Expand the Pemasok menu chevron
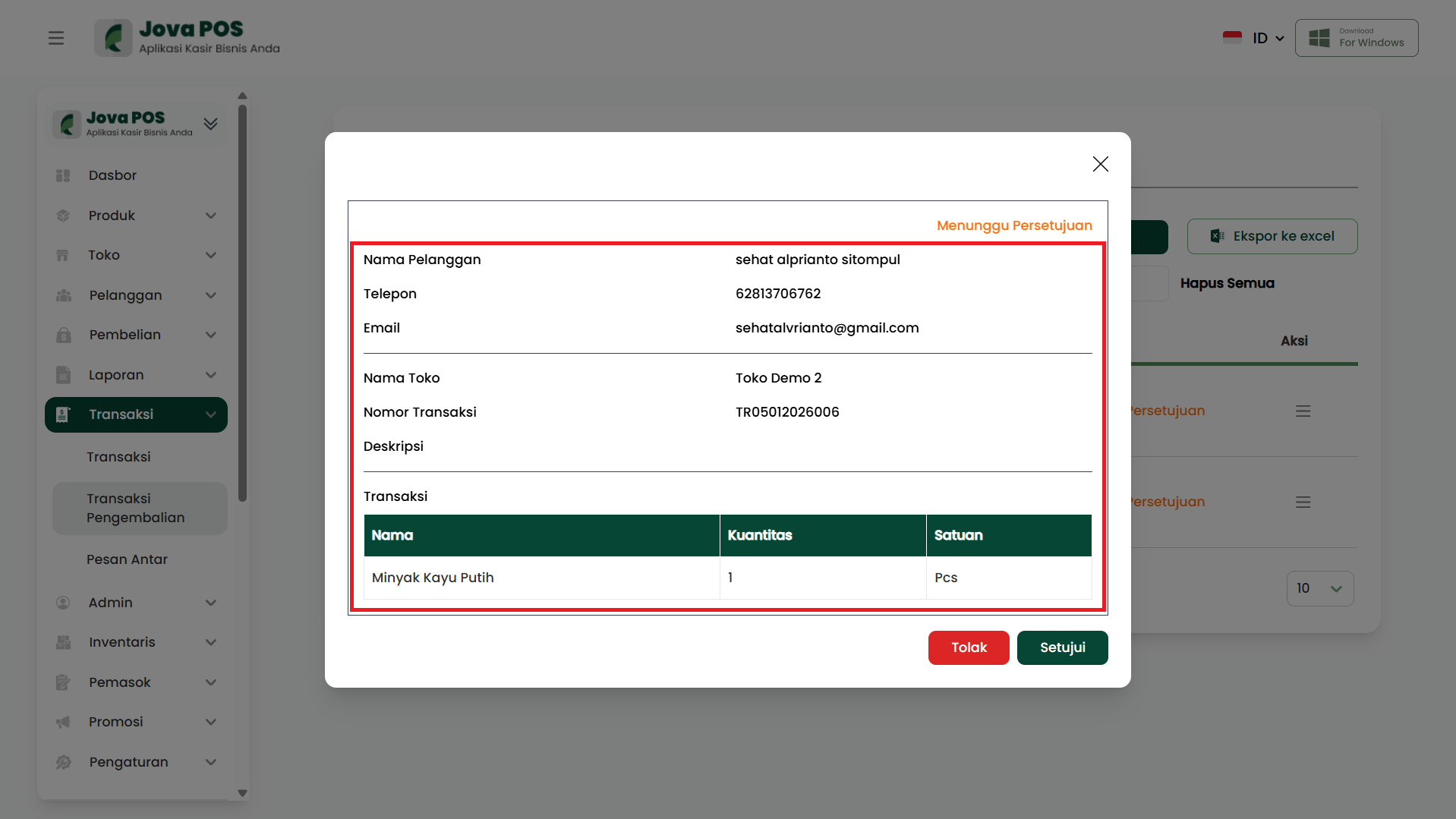Image resolution: width=1456 pixels, height=819 pixels. point(211,682)
